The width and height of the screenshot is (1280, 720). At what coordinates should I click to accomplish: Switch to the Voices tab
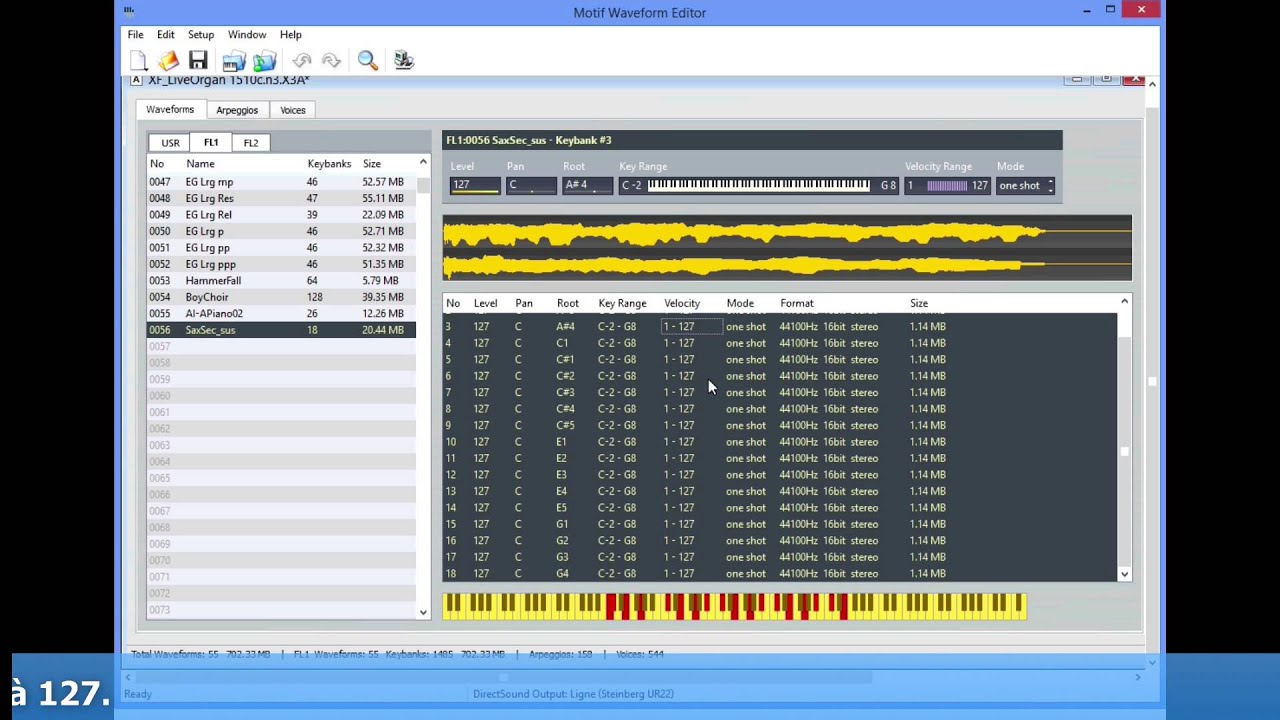[x=293, y=110]
